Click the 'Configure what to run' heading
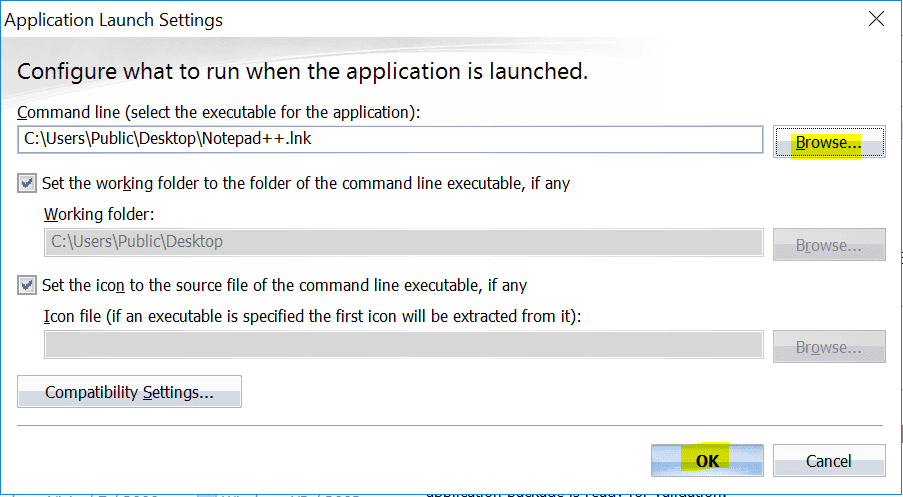903x497 pixels. (x=302, y=72)
